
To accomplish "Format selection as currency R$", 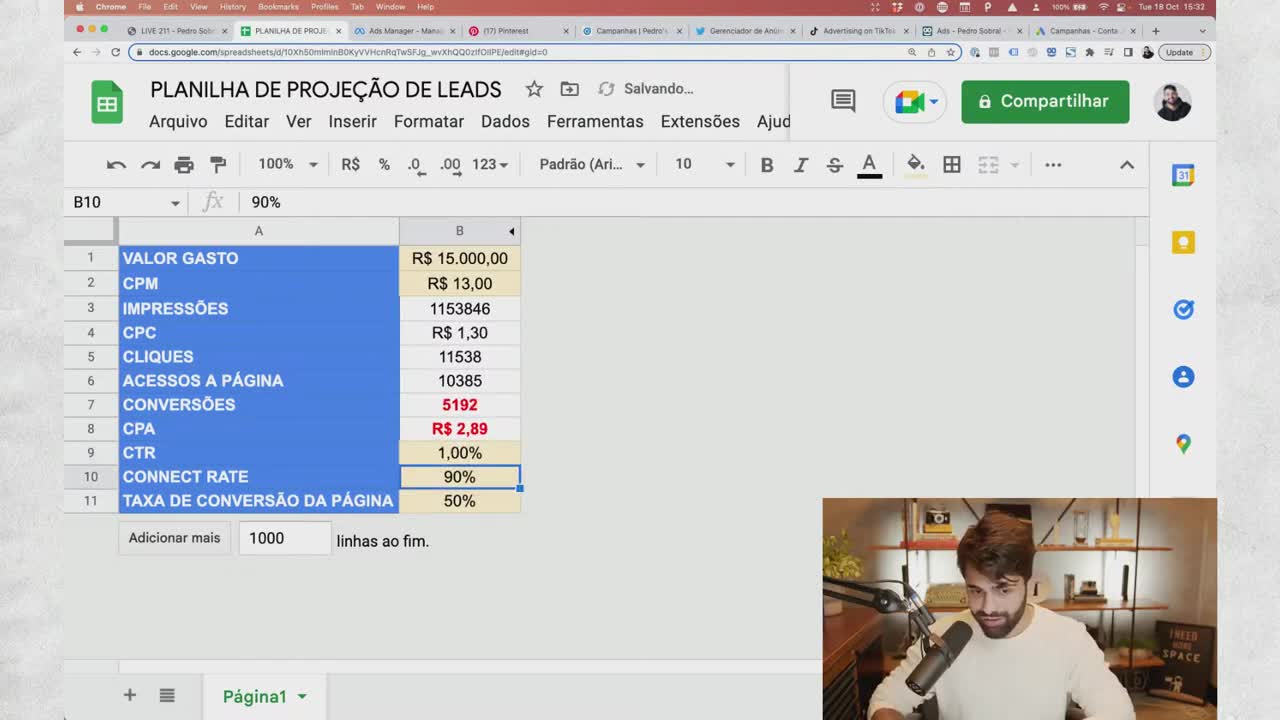I will click(x=350, y=165).
